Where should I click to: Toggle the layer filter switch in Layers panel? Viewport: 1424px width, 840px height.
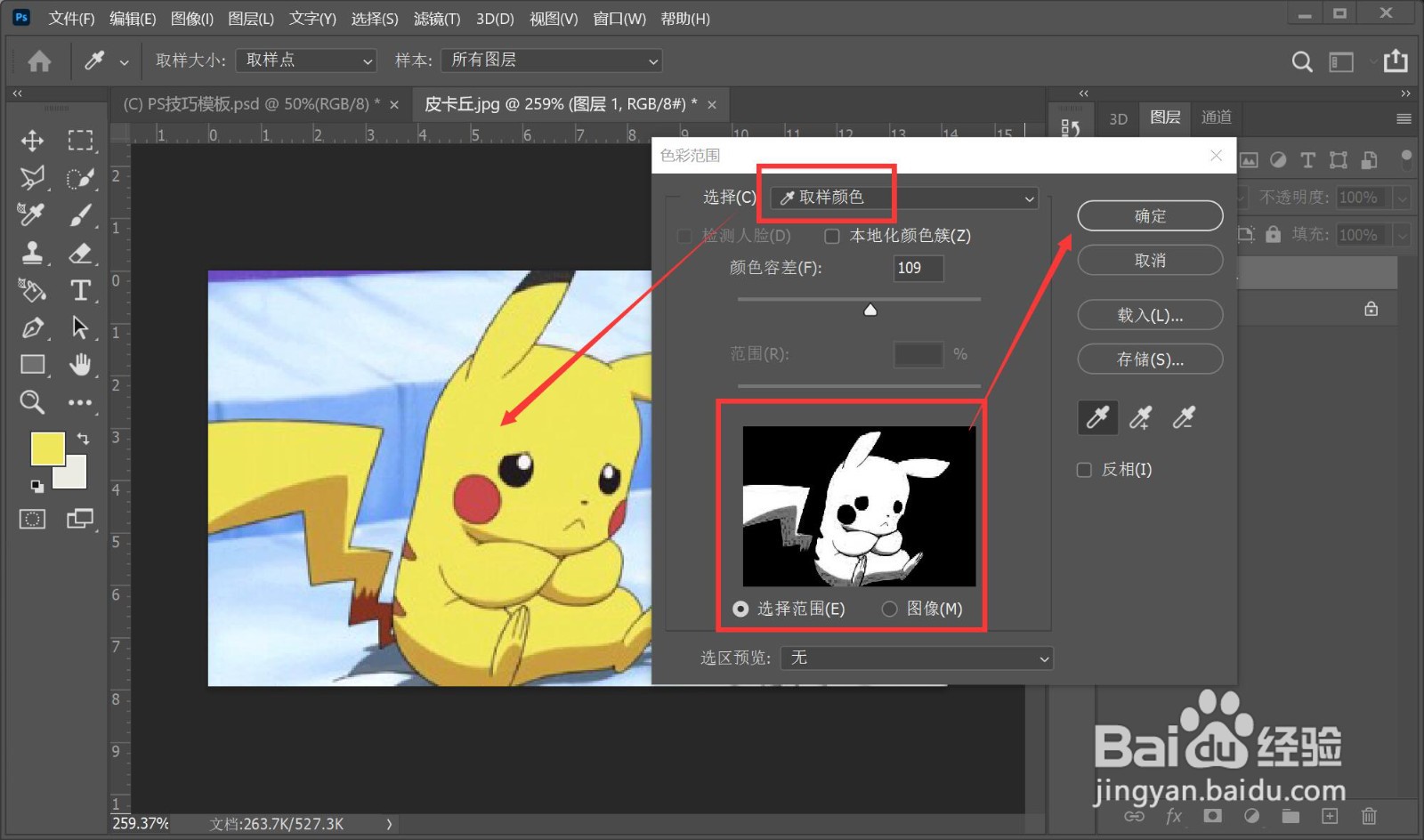(x=1406, y=160)
